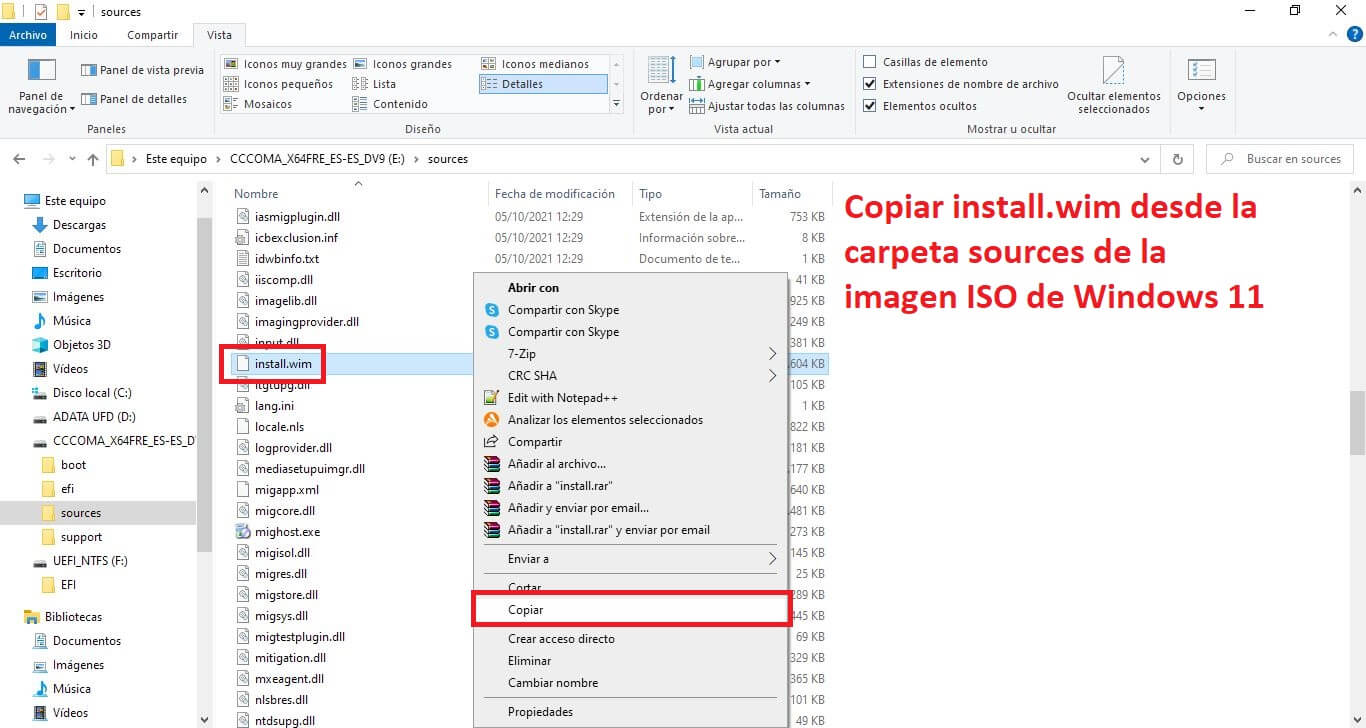Click Ocultar elementos seleccionados
Image resolution: width=1366 pixels, height=728 pixels.
(1114, 85)
